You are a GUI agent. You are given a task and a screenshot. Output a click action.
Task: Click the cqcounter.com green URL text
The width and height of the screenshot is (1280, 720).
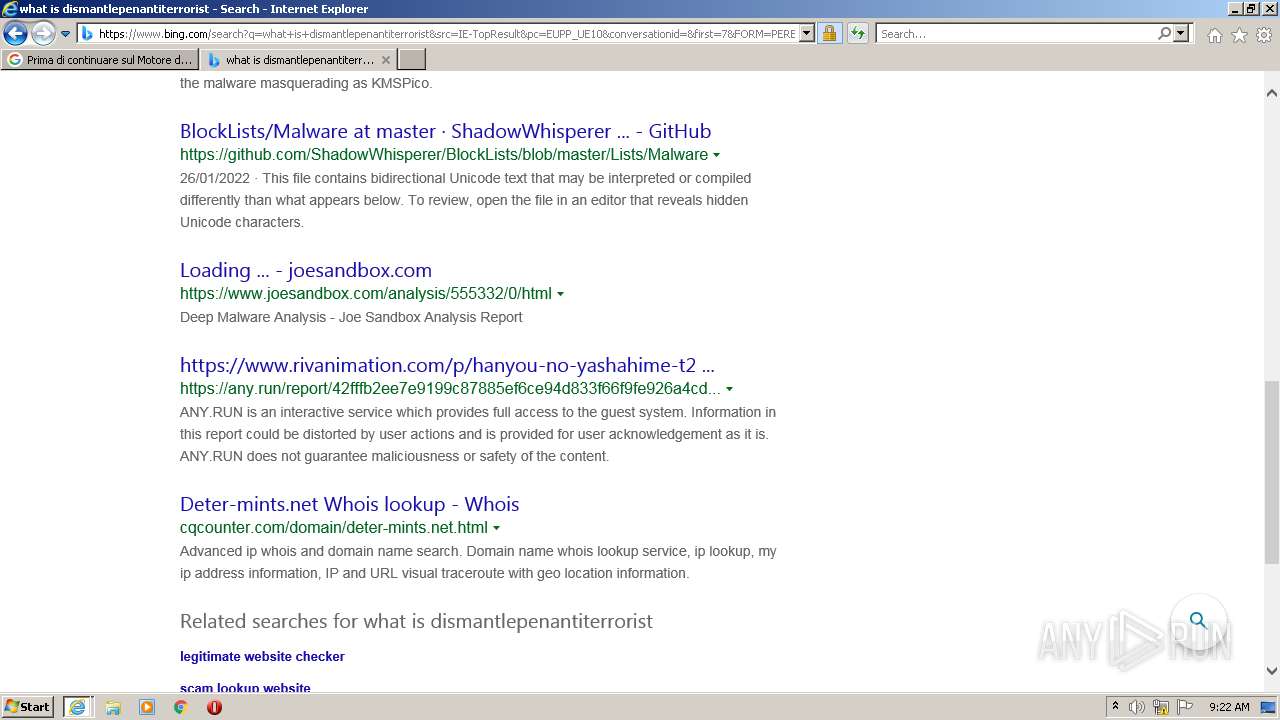334,528
